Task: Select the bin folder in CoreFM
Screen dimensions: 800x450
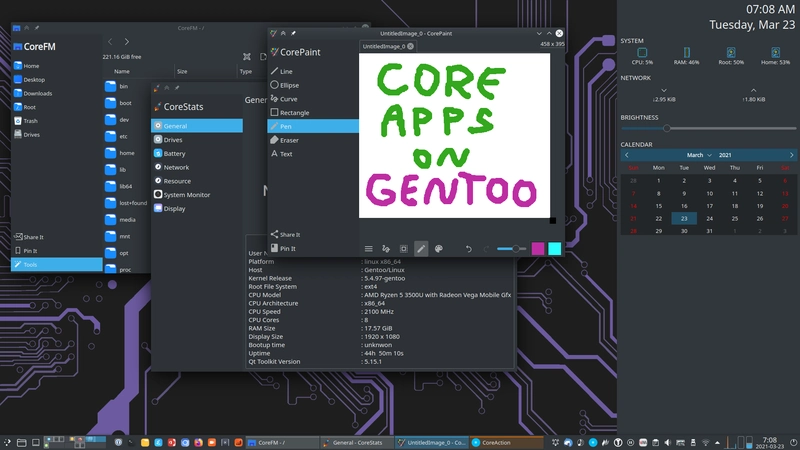Action: coord(124,87)
